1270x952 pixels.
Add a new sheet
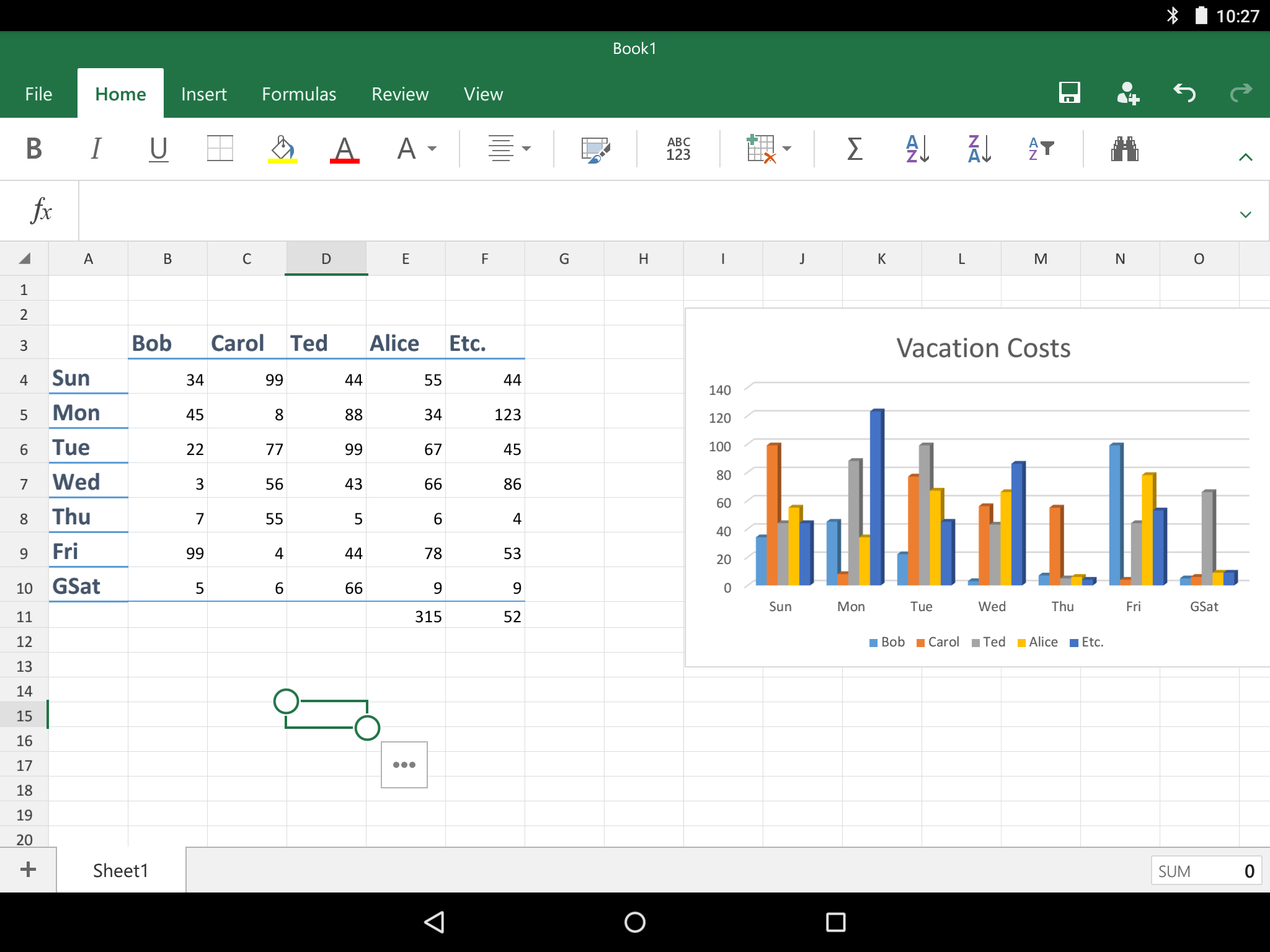click(x=28, y=870)
